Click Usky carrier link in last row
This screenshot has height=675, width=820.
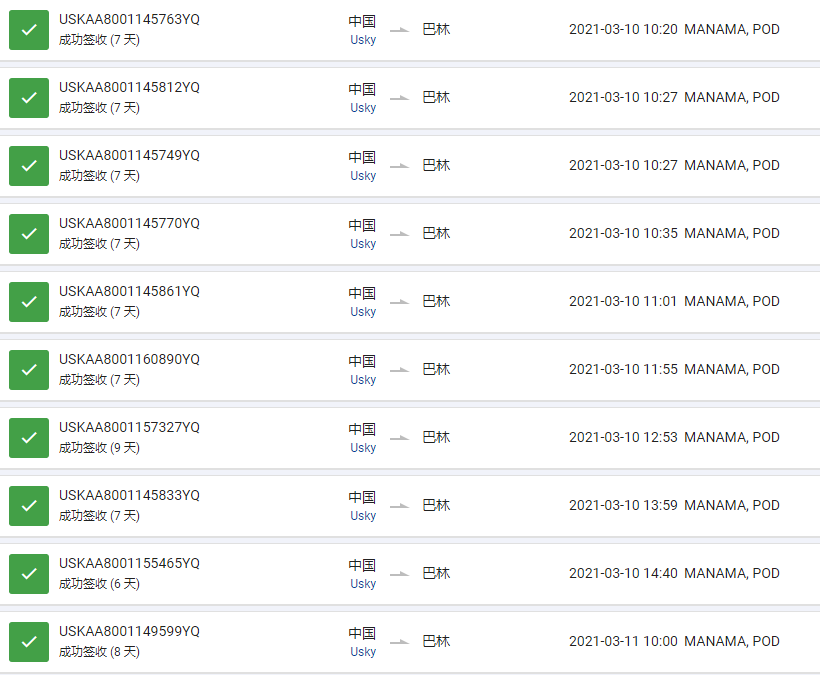[x=363, y=651]
